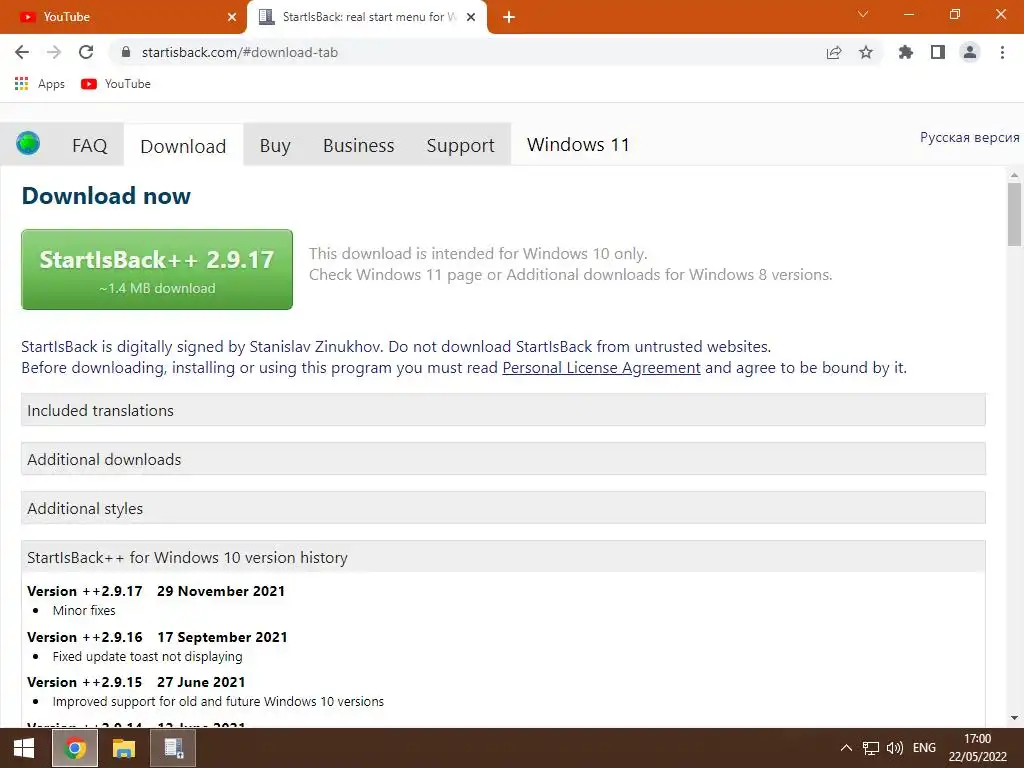
Task: Click the page vertical scrollbar thumb
Action: click(1014, 214)
